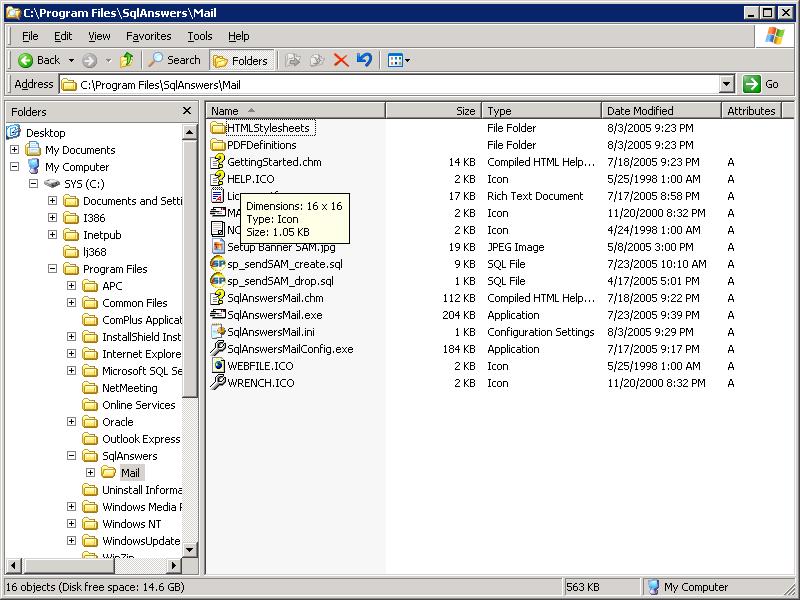800x600 pixels.
Task: Click the Back button
Action: [x=40, y=60]
